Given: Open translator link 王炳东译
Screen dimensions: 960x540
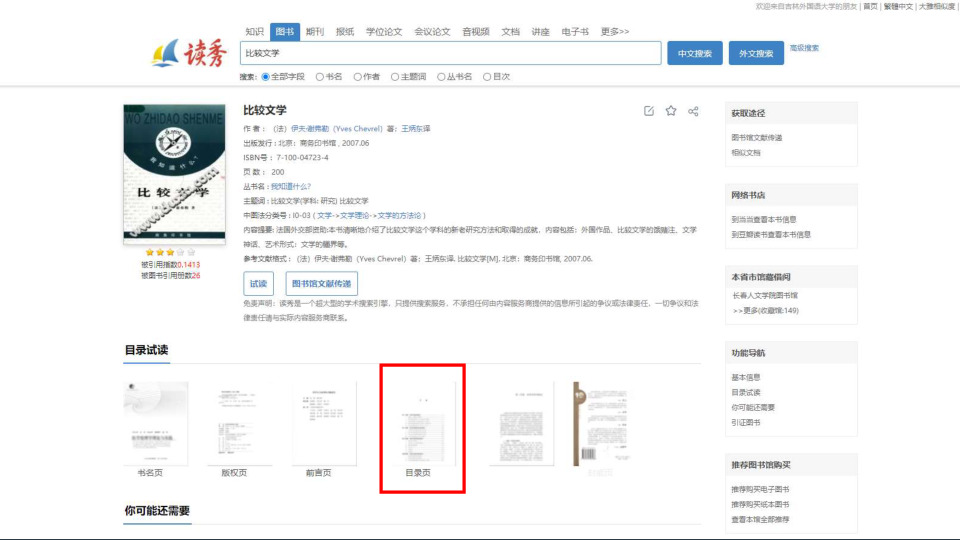Looking at the screenshot, I should click(x=416, y=129).
